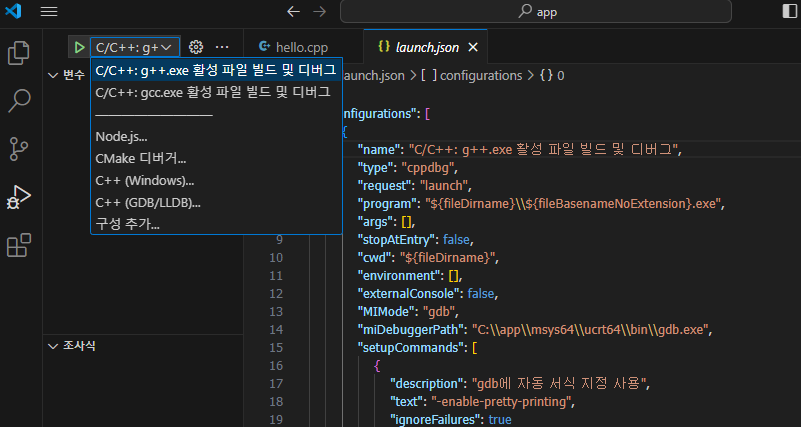Choose CMake 디버거... in the list
The image size is (801, 427).
216,158
